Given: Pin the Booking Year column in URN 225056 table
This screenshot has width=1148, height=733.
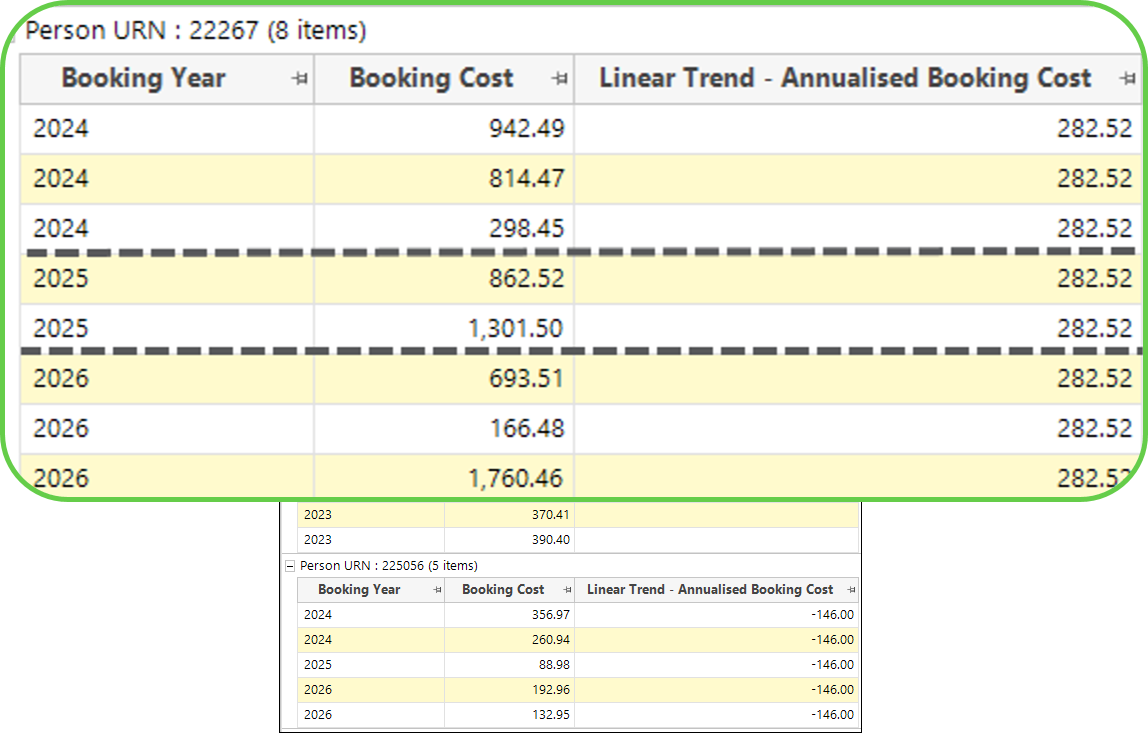Looking at the screenshot, I should tap(437, 589).
